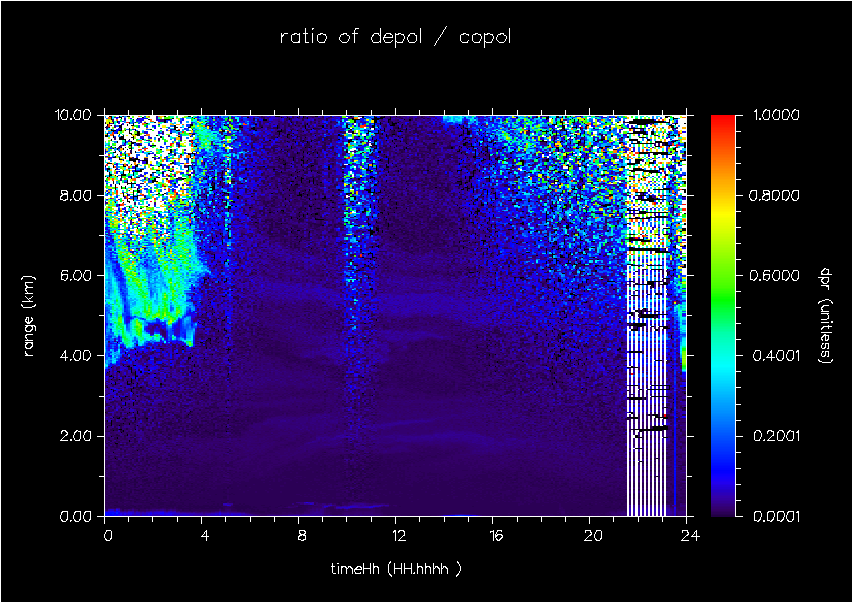Click the white striped data gap near hour 22
The width and height of the screenshot is (853, 603).
click(x=647, y=316)
